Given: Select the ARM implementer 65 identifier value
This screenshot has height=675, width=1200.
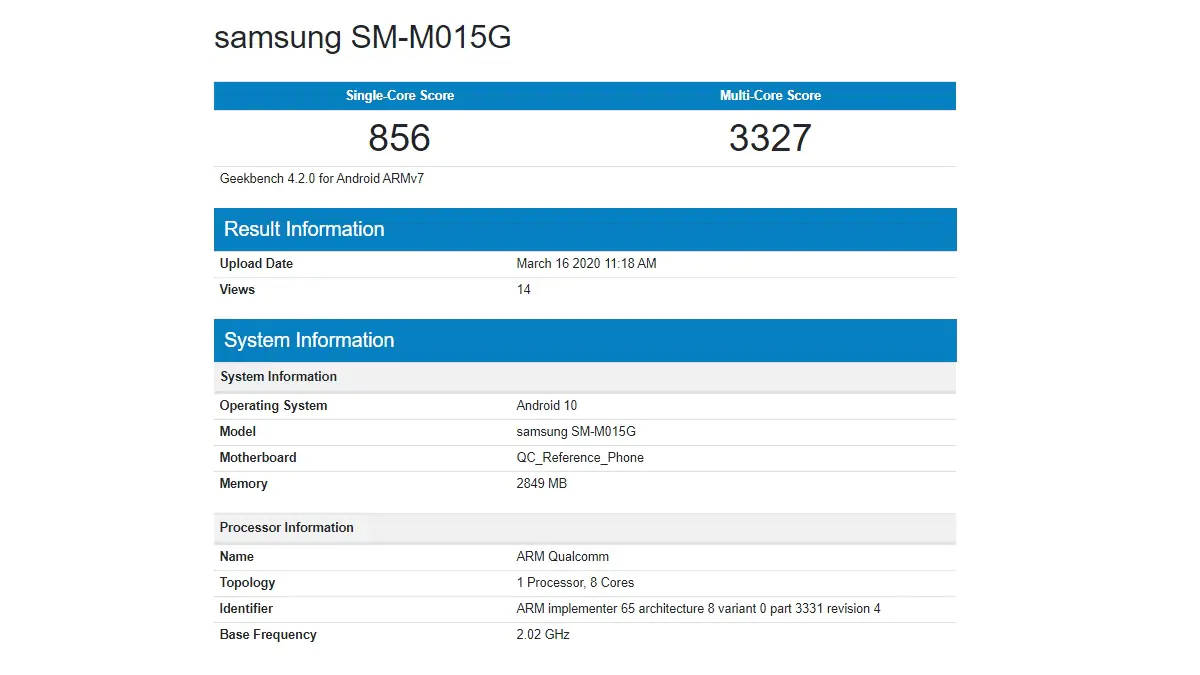Looking at the screenshot, I should click(698, 609).
